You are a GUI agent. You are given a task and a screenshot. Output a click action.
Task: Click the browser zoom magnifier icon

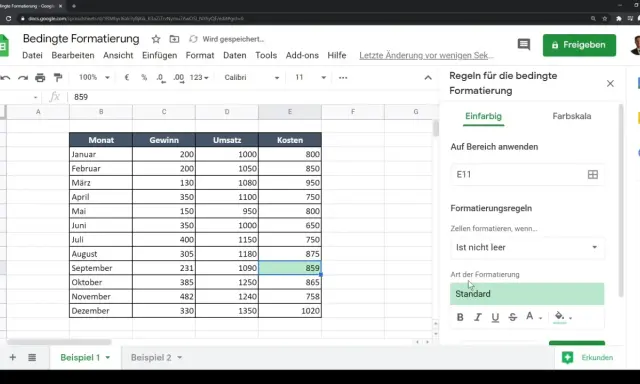(x=593, y=18)
